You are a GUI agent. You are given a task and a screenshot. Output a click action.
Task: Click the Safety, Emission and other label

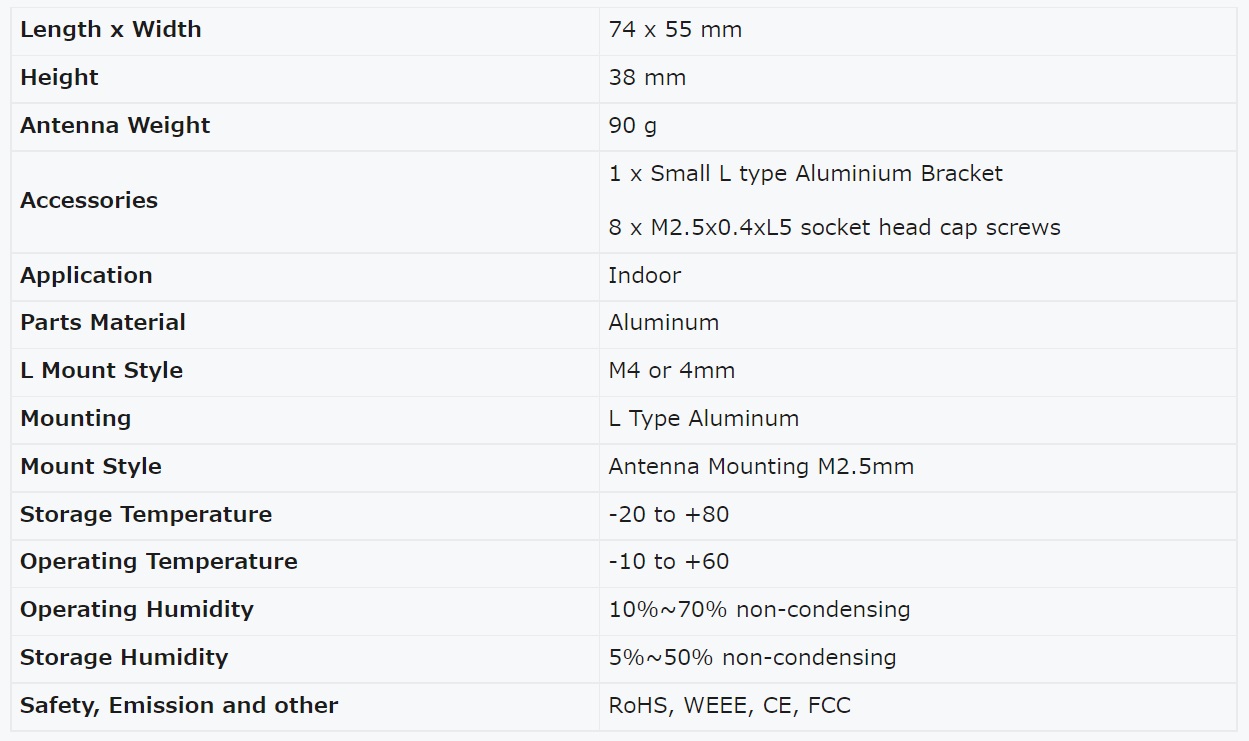point(179,705)
